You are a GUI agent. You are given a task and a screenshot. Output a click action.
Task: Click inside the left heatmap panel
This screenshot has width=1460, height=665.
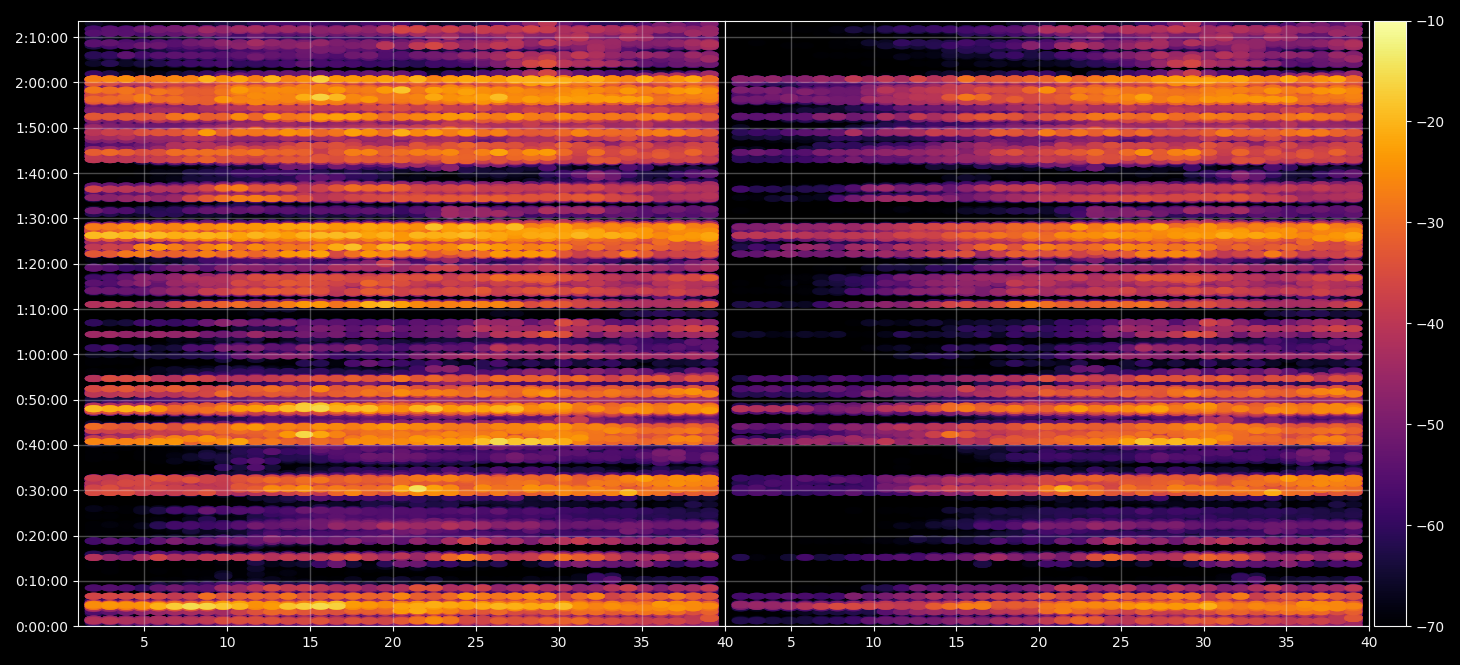point(401,324)
